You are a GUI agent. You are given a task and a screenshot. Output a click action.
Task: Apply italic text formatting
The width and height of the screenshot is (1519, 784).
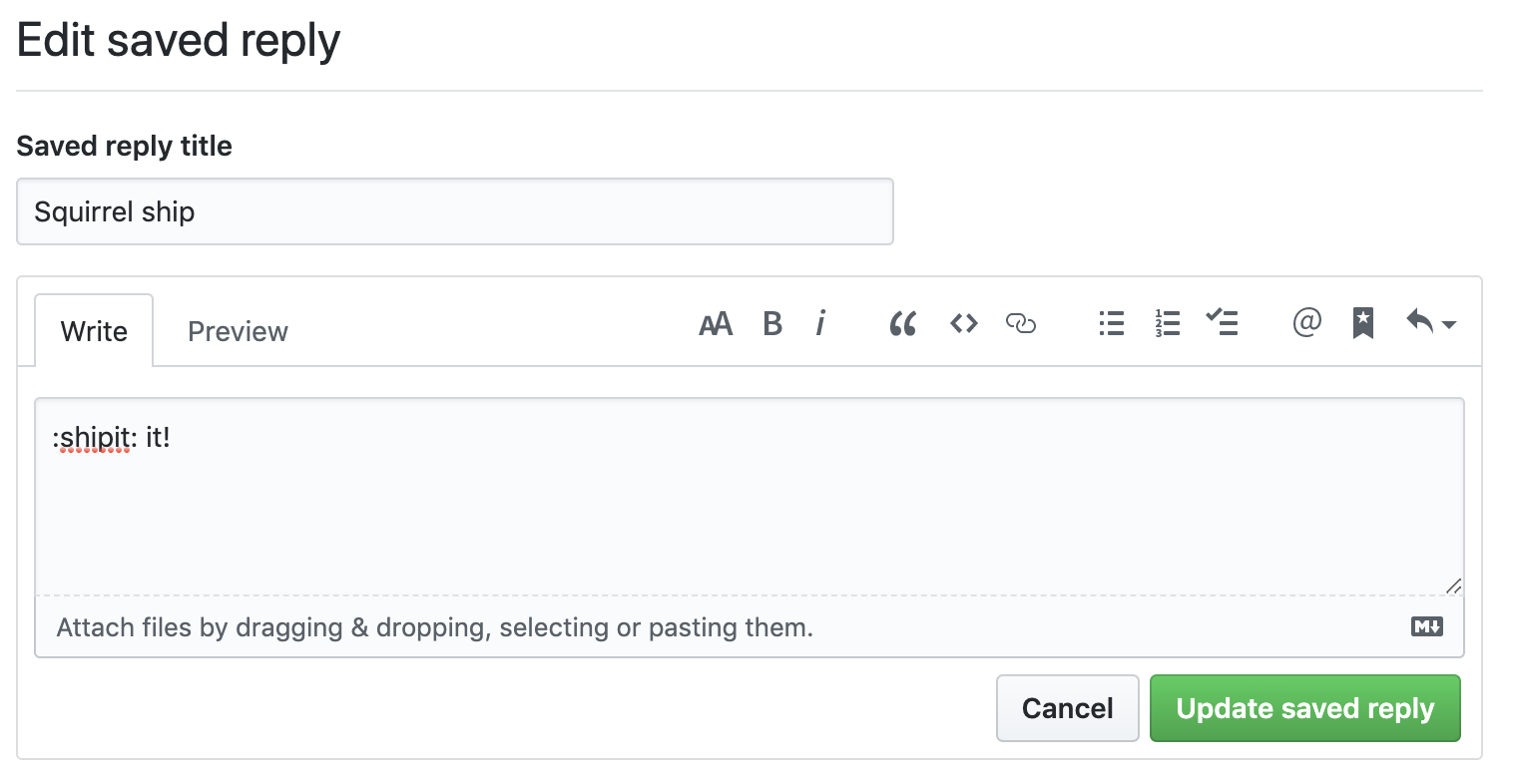click(820, 324)
